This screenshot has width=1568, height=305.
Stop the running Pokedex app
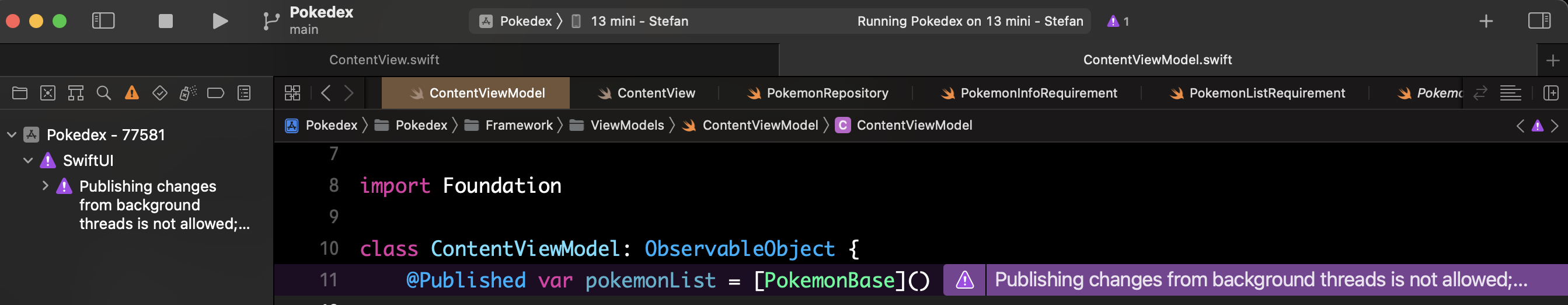(x=165, y=21)
